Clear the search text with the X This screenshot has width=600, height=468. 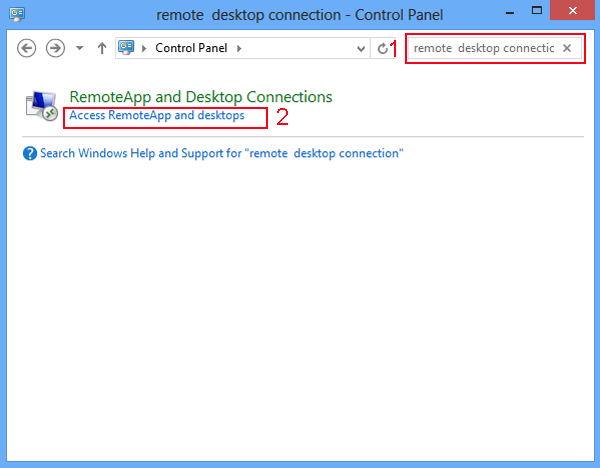[567, 48]
